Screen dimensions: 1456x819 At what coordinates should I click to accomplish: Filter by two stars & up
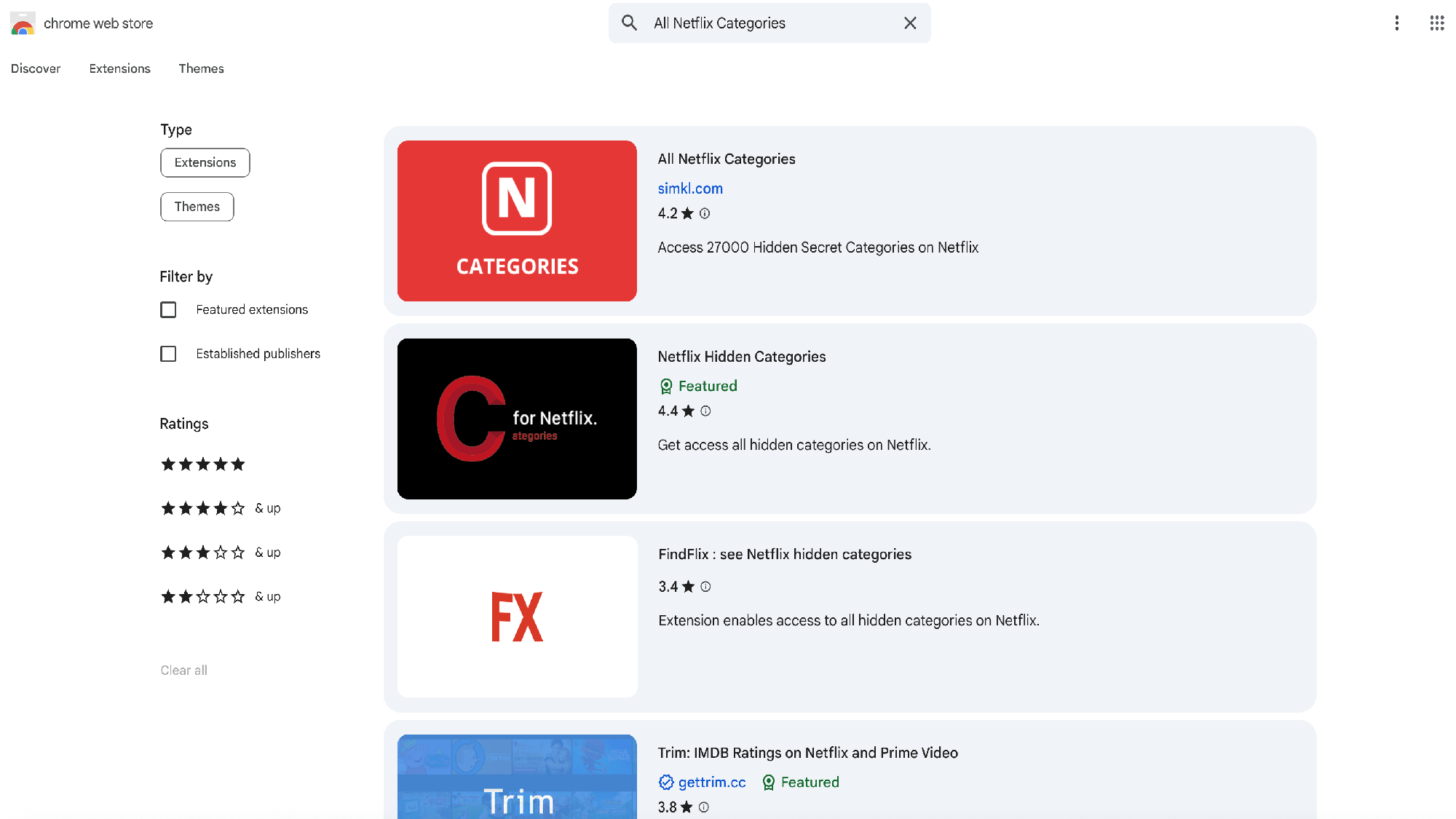point(220,597)
